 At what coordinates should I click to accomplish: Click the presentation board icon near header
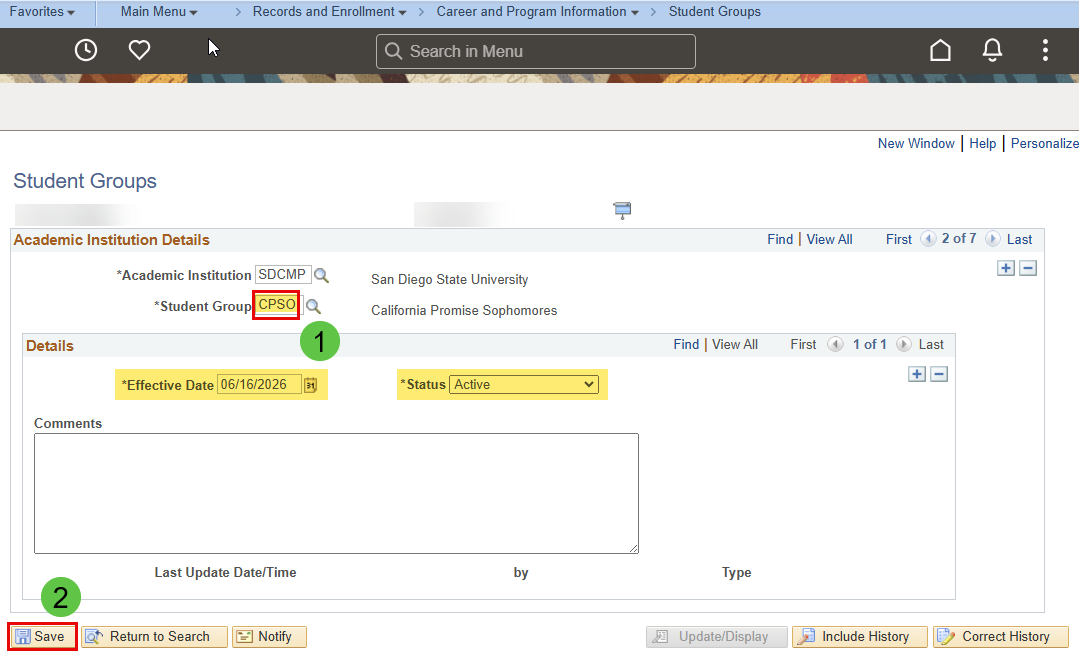(622, 211)
